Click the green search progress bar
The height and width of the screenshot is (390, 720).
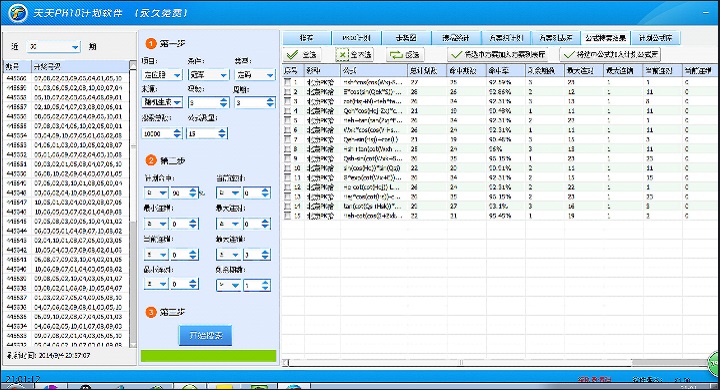coord(208,356)
